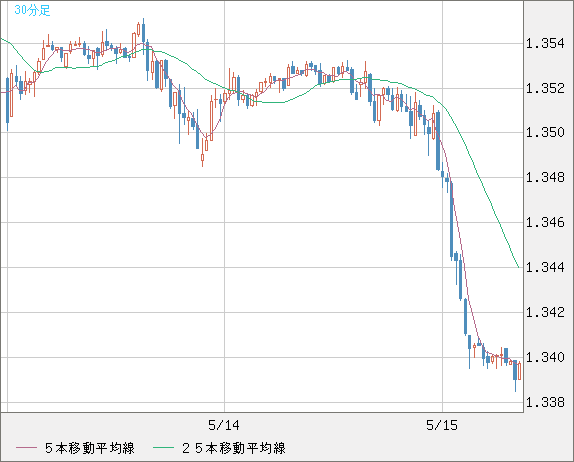Screen dimensions: 574x462
Task: Click the end of the green 25-period line
Action: pos(518,267)
